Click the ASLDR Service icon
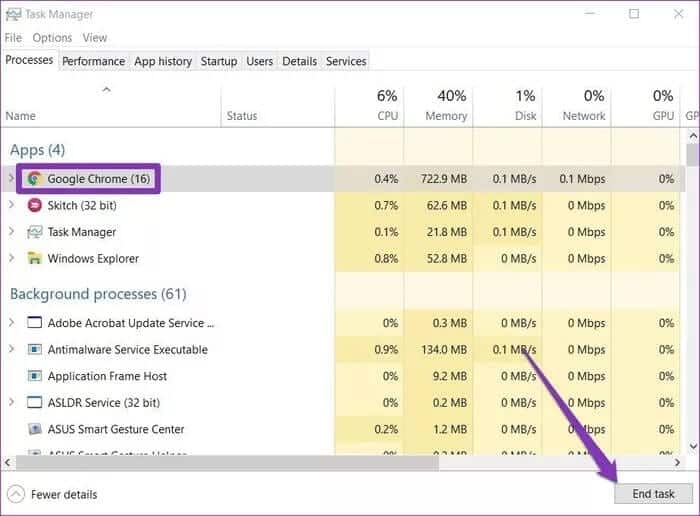 pos(34,402)
